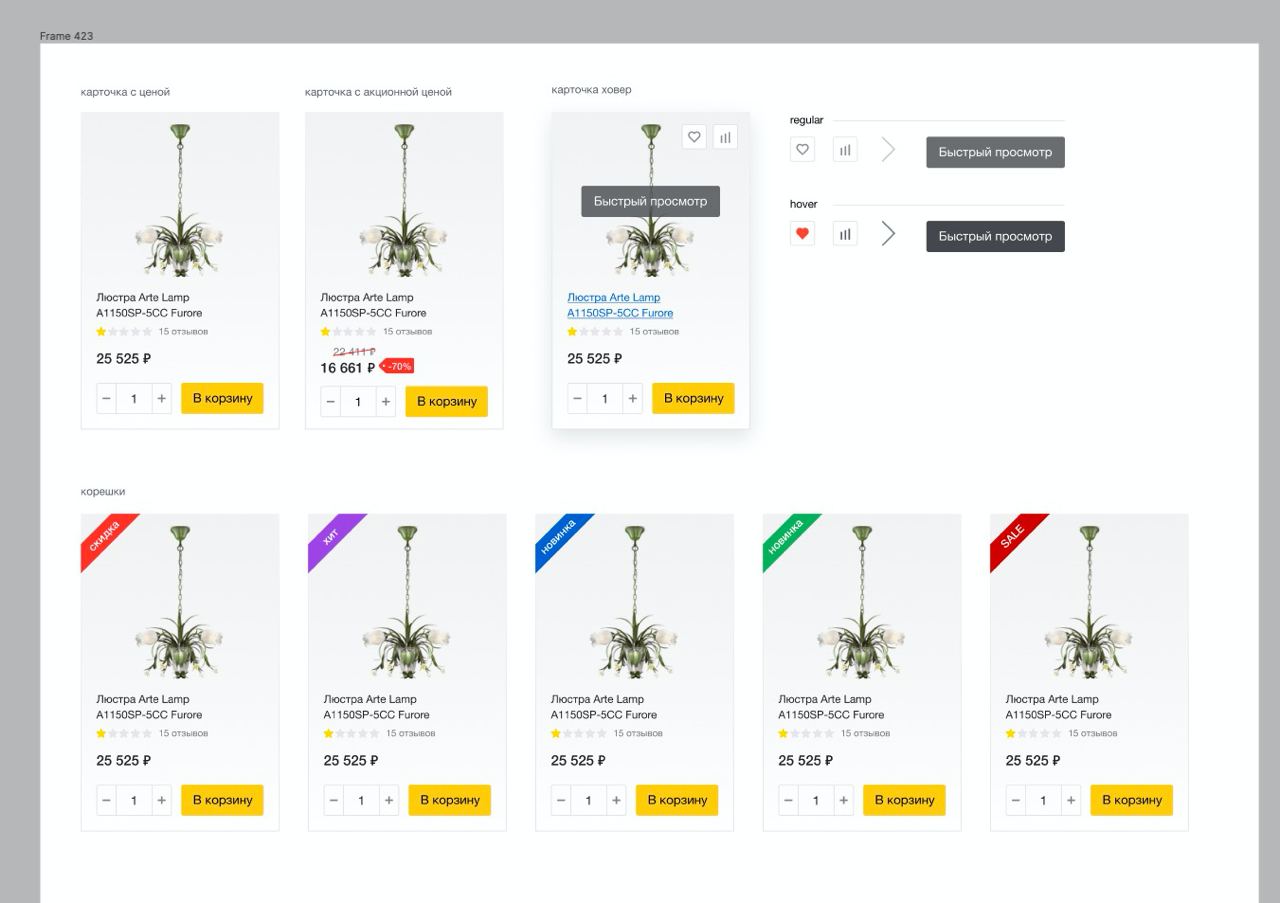Open the 15 отзывов reviews on the хит card
This screenshot has width=1280, height=903.
pos(410,733)
